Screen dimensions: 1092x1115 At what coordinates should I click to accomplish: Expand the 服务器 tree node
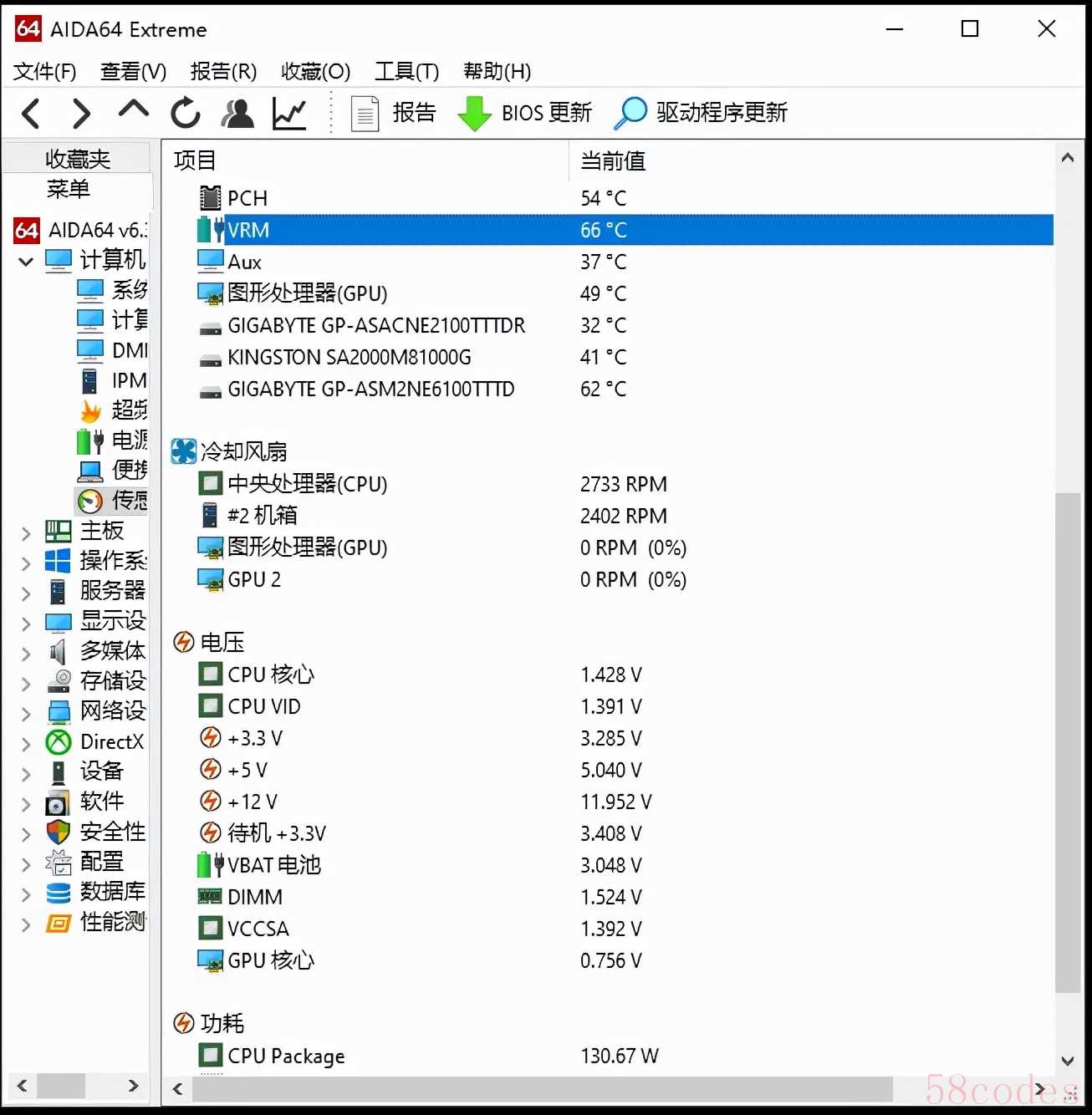pyautogui.click(x=26, y=593)
